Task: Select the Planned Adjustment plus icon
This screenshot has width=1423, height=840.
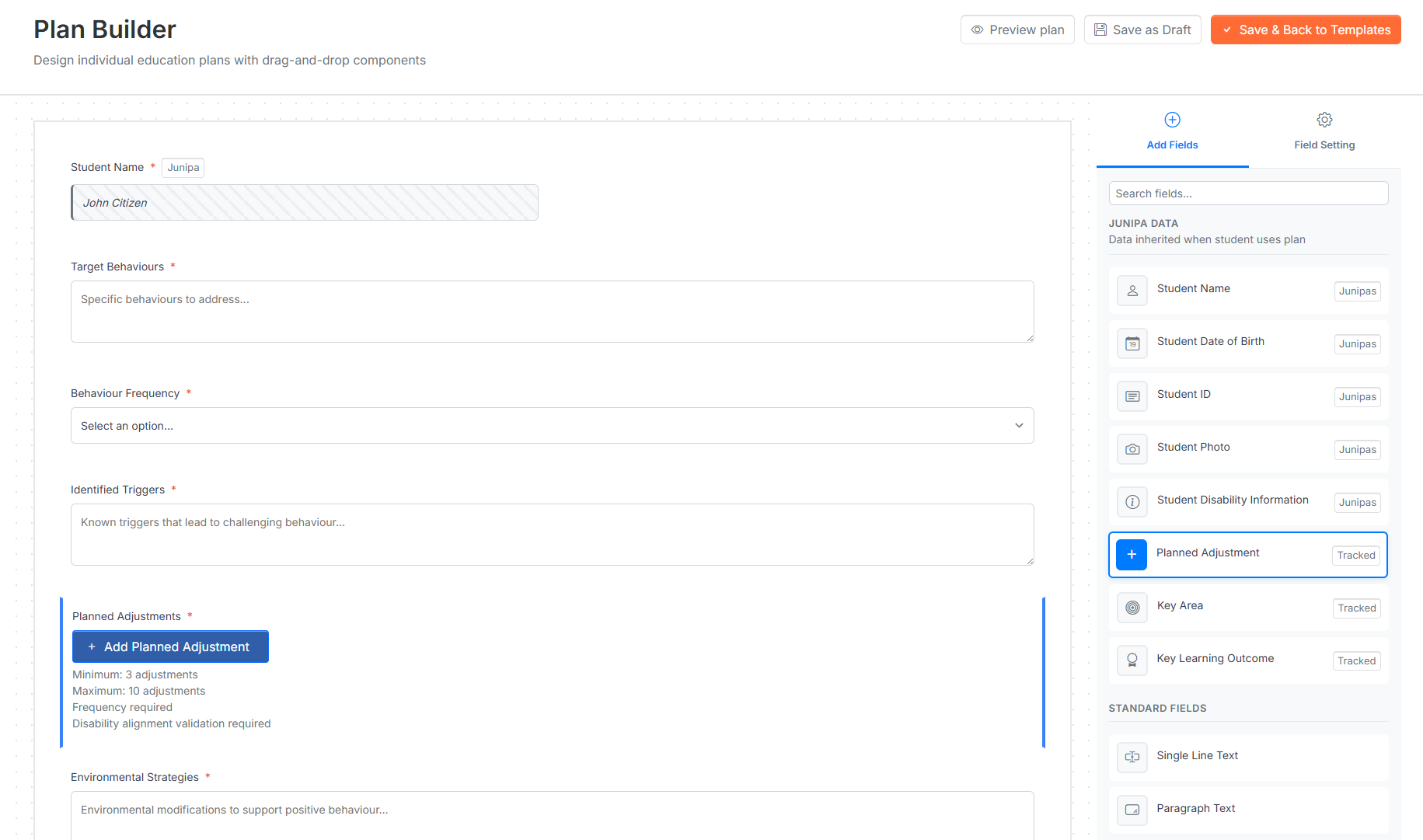Action: tap(1132, 554)
